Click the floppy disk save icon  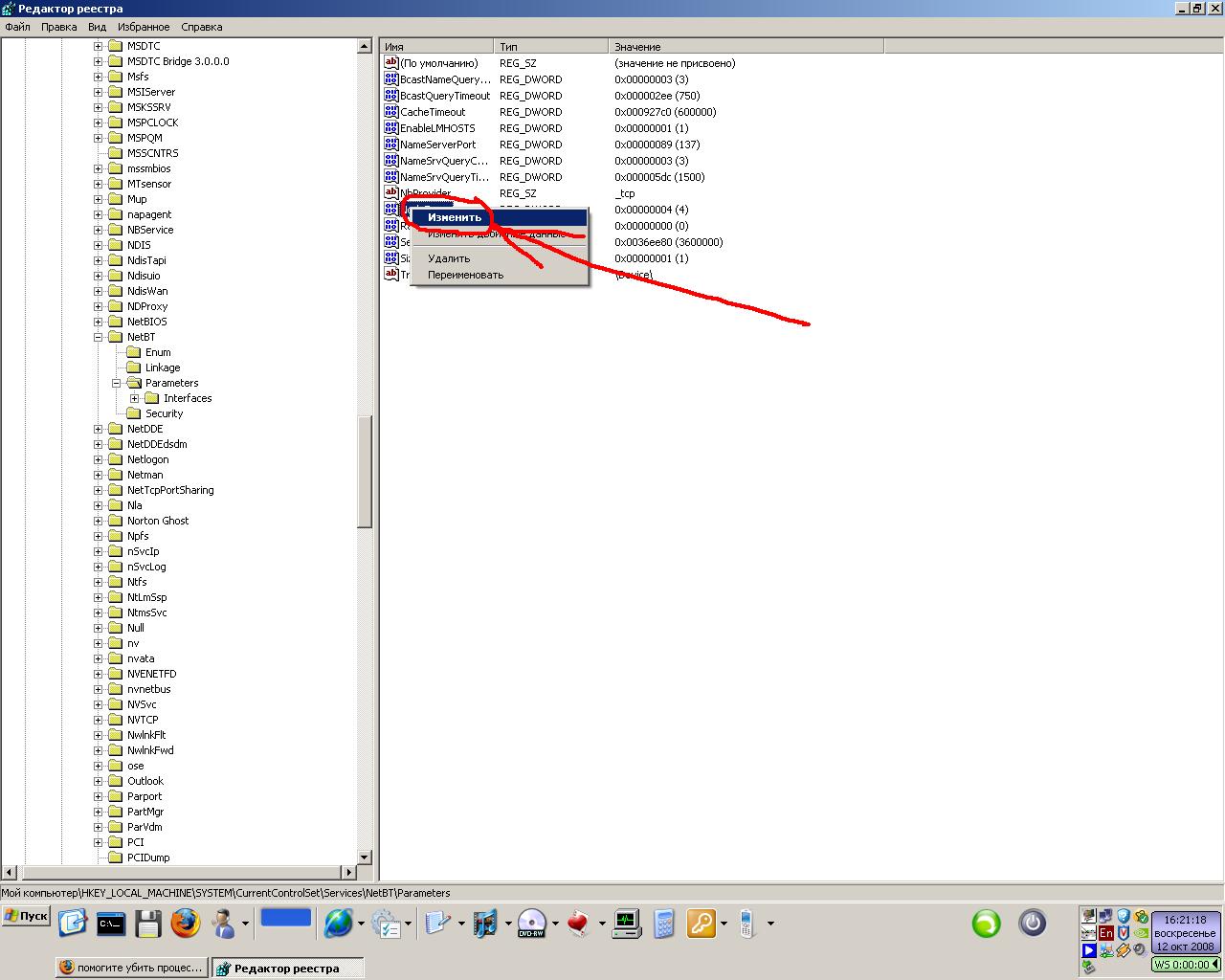point(148,924)
